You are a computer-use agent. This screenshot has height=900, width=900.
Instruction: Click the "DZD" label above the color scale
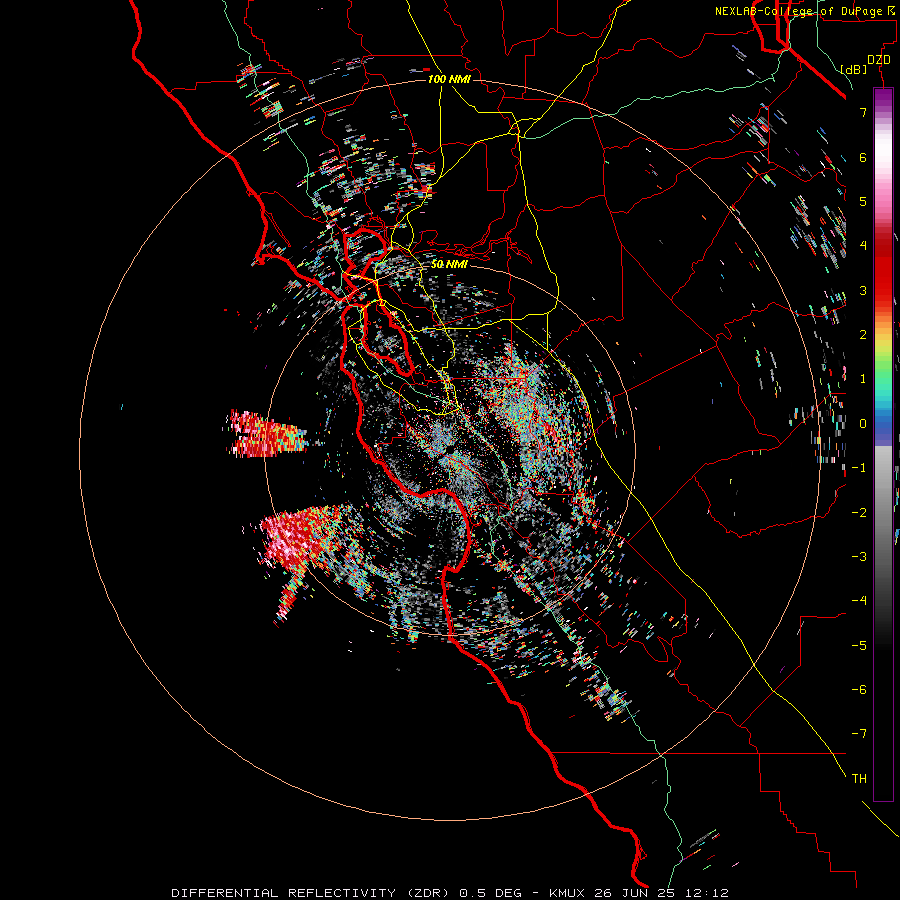(x=879, y=60)
